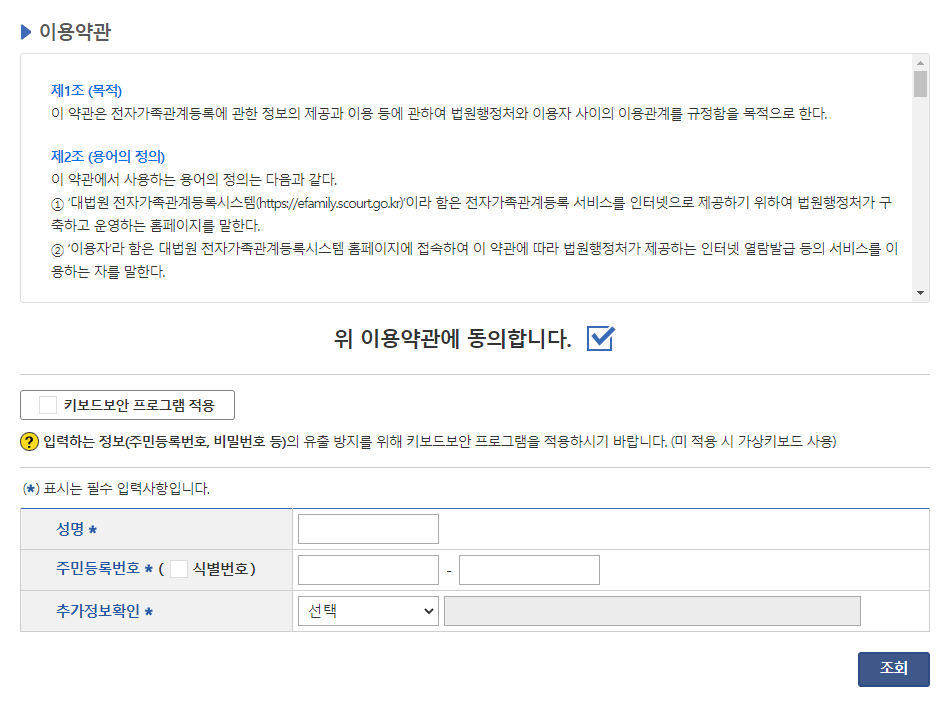
Task: Click the 제1조 (목적) heading
Action: click(x=86, y=90)
